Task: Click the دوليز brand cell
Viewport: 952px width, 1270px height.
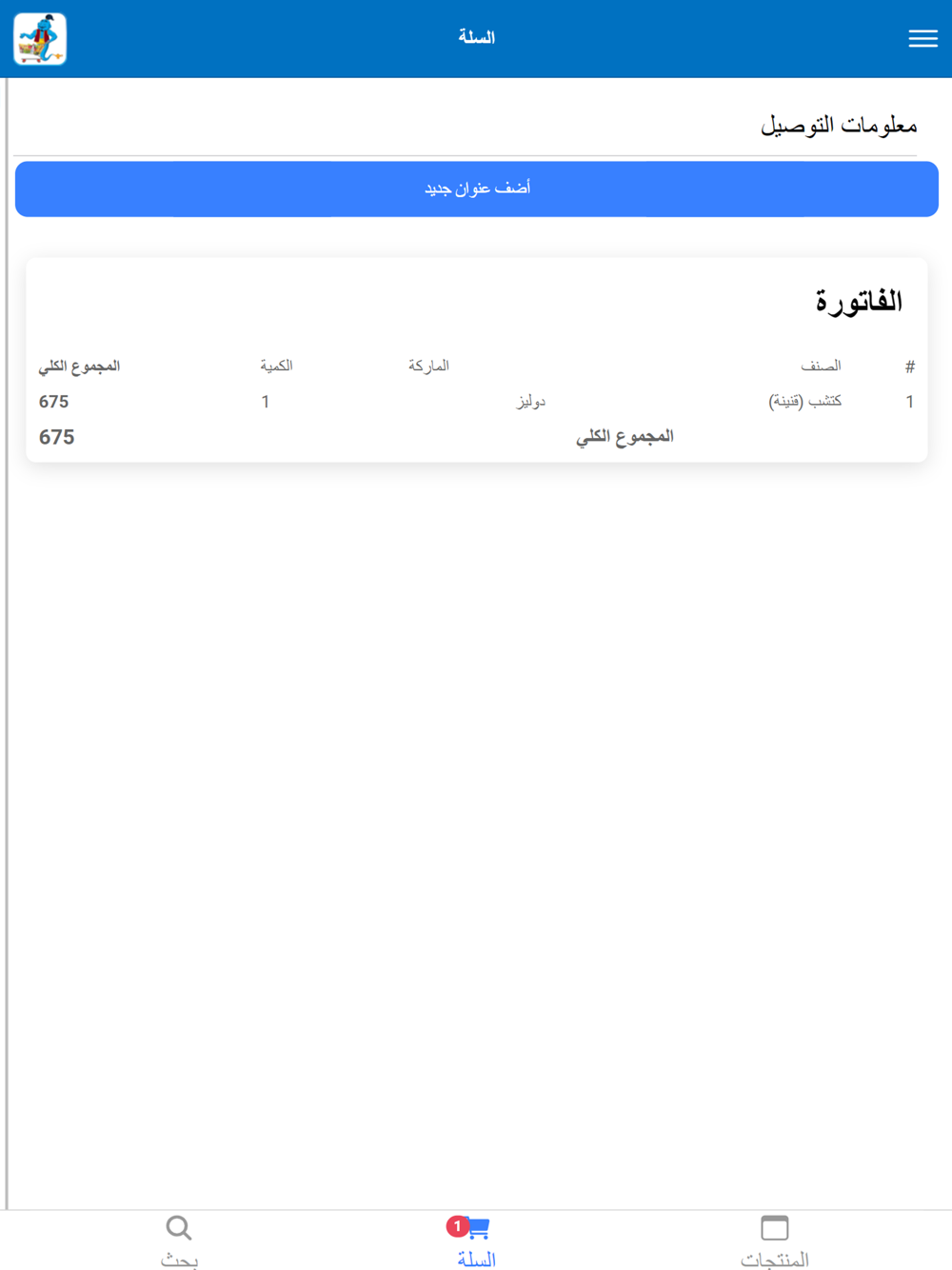Action: tap(531, 401)
